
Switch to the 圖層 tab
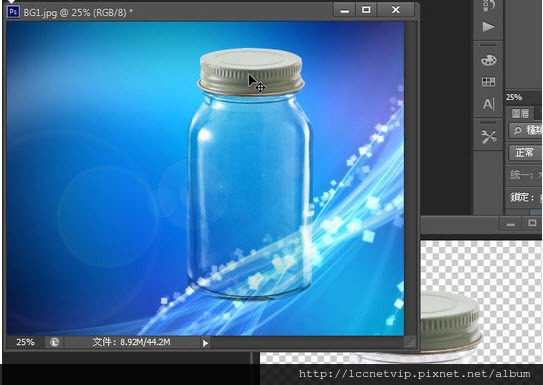point(520,114)
